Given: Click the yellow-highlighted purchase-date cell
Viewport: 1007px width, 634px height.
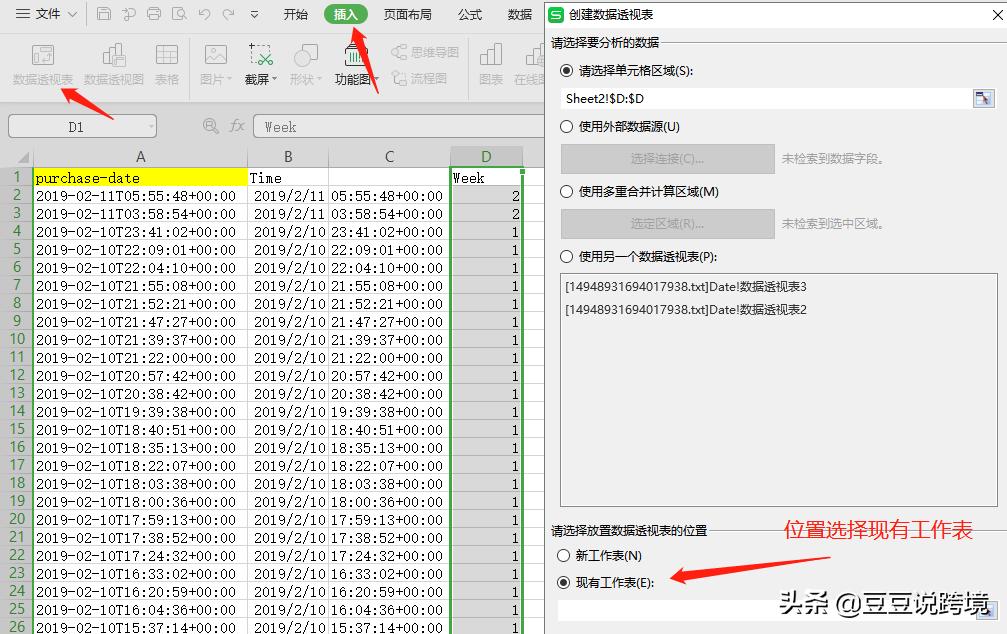Looking at the screenshot, I should 140,176.
